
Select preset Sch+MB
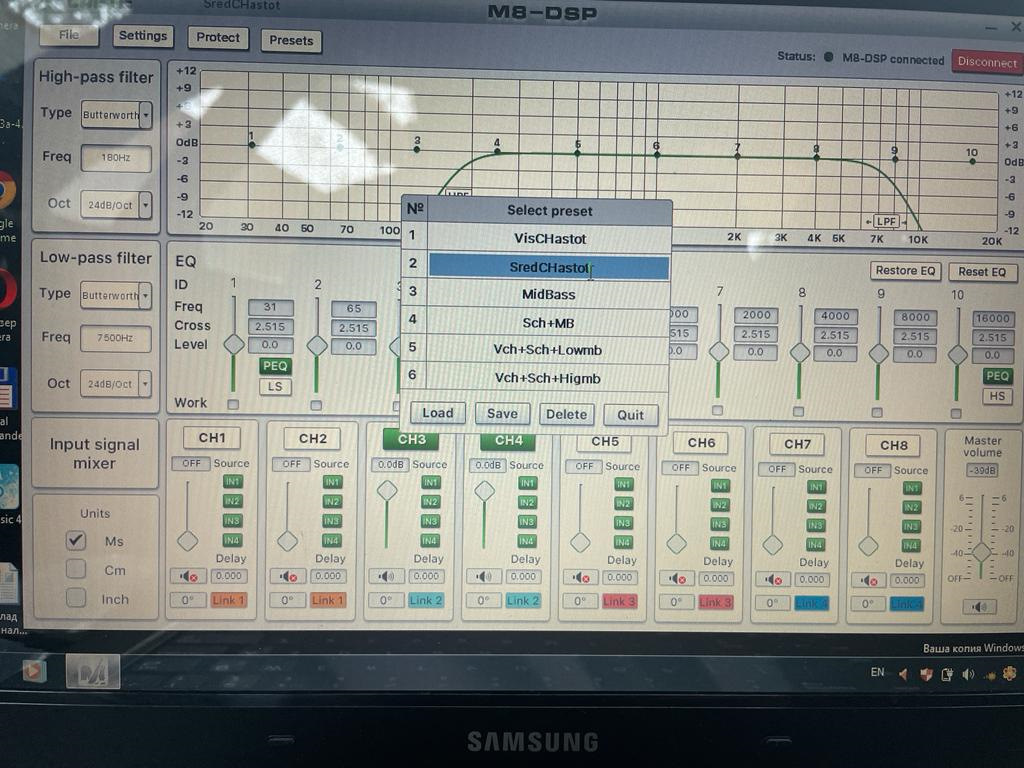(549, 323)
